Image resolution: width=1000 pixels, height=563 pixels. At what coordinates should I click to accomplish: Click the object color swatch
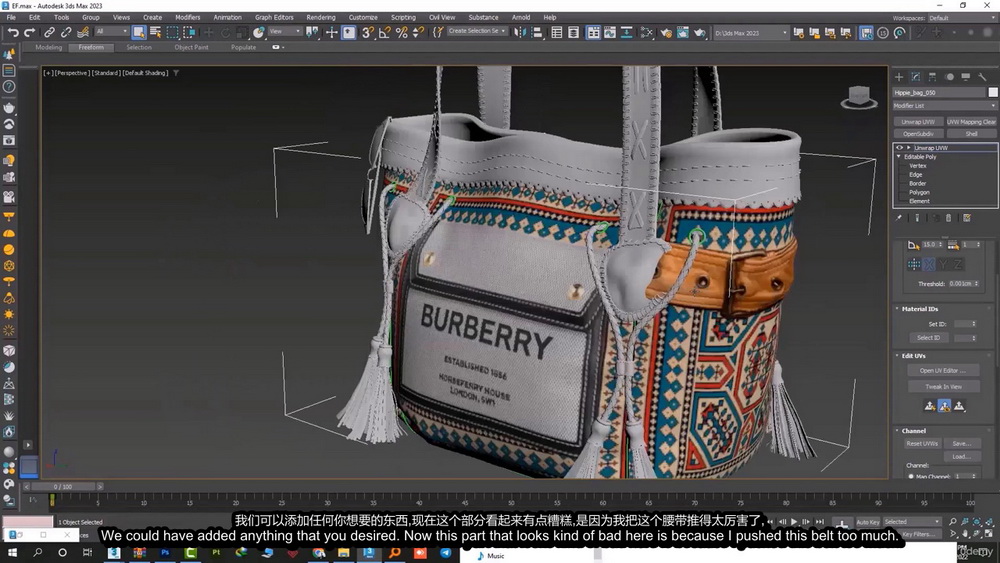tap(992, 92)
